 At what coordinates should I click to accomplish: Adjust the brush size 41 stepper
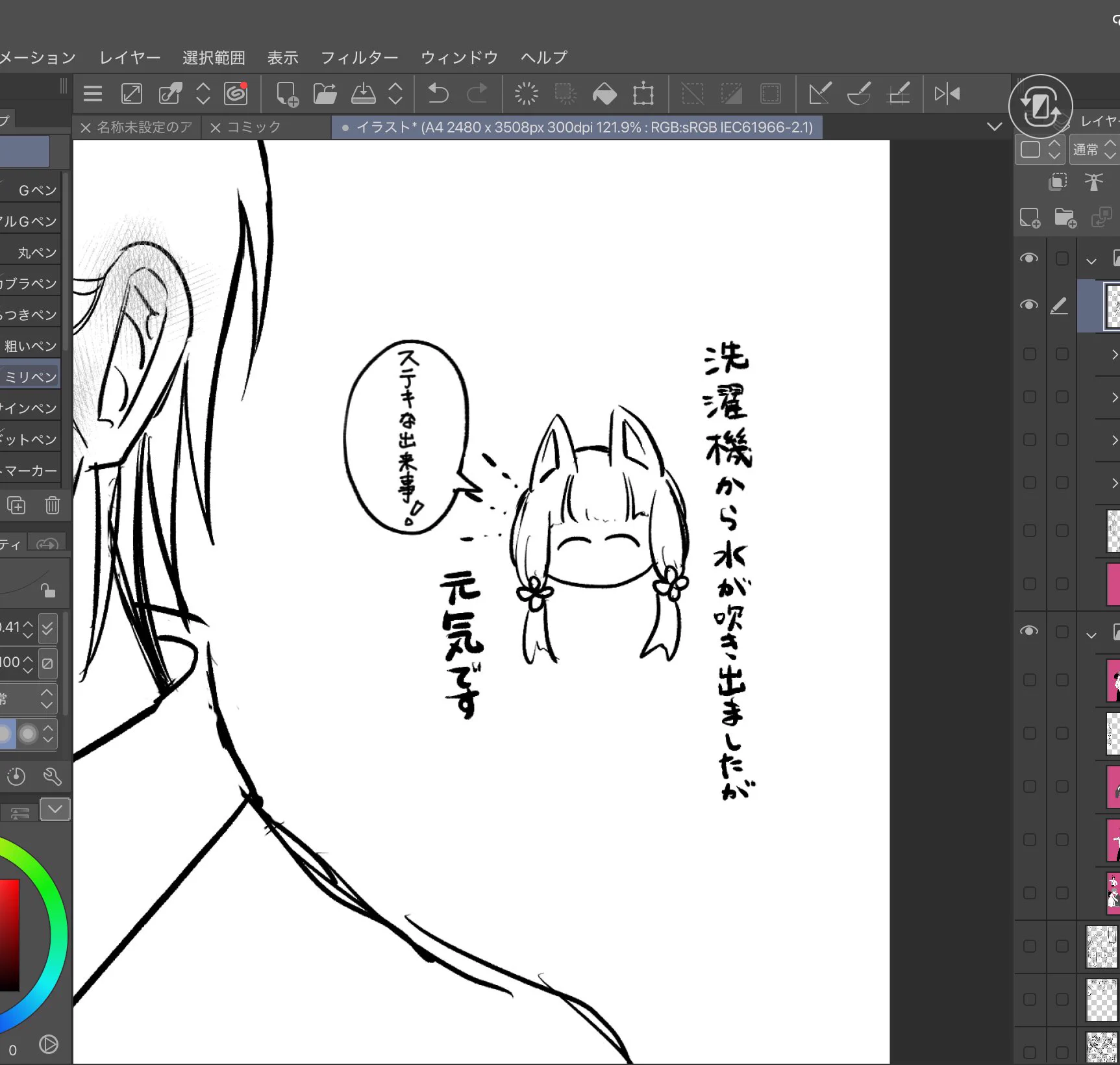(x=28, y=628)
